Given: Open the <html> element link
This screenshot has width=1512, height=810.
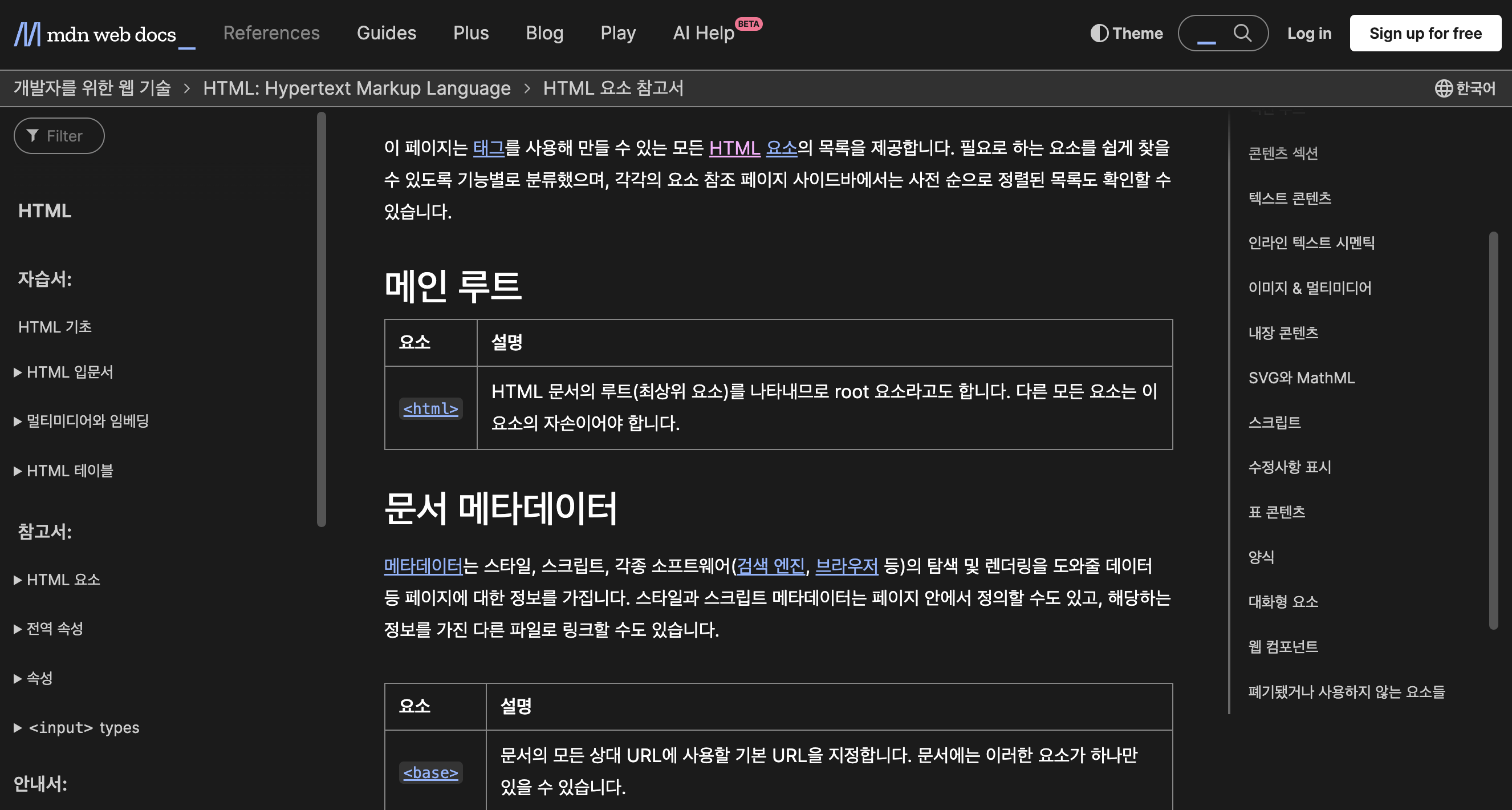Looking at the screenshot, I should click(430, 409).
